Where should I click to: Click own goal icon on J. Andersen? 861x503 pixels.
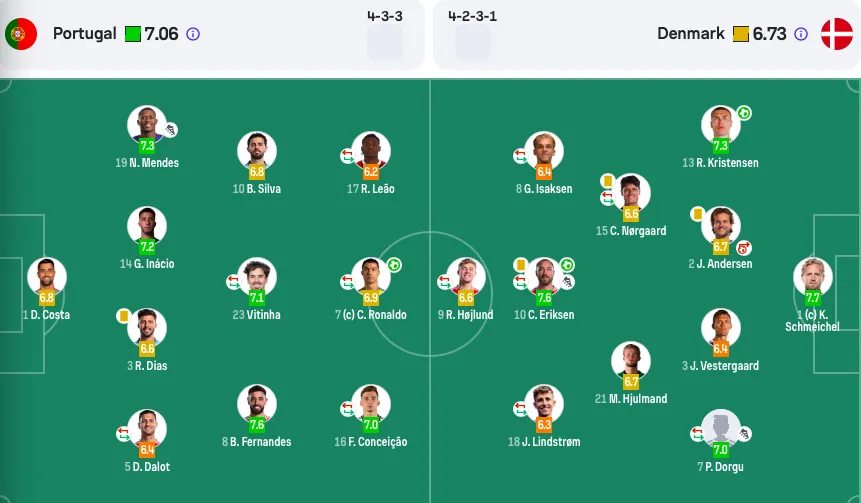pos(743,248)
